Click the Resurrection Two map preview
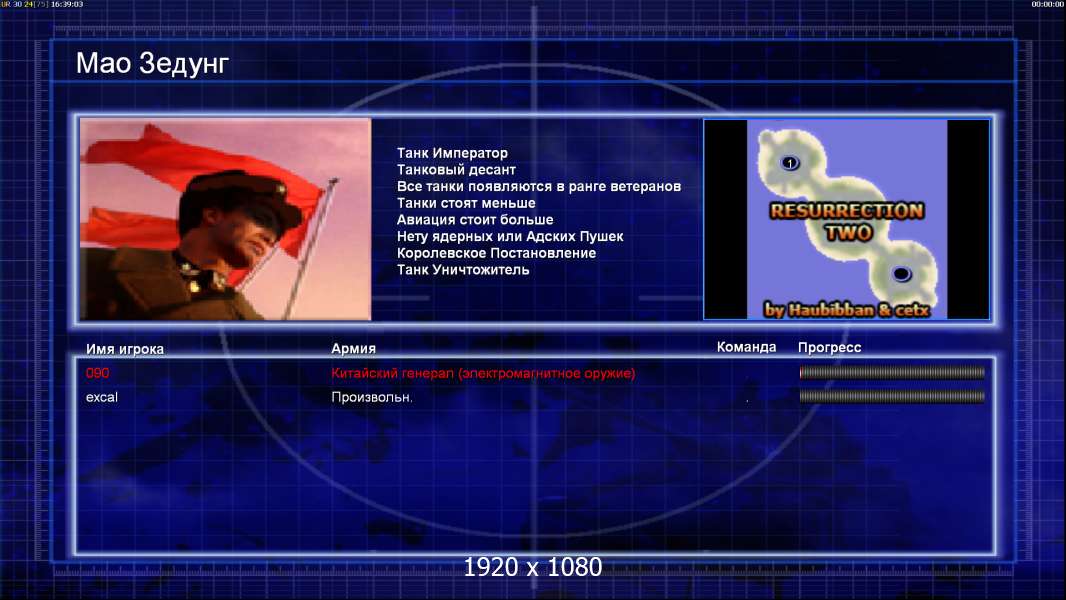 846,219
